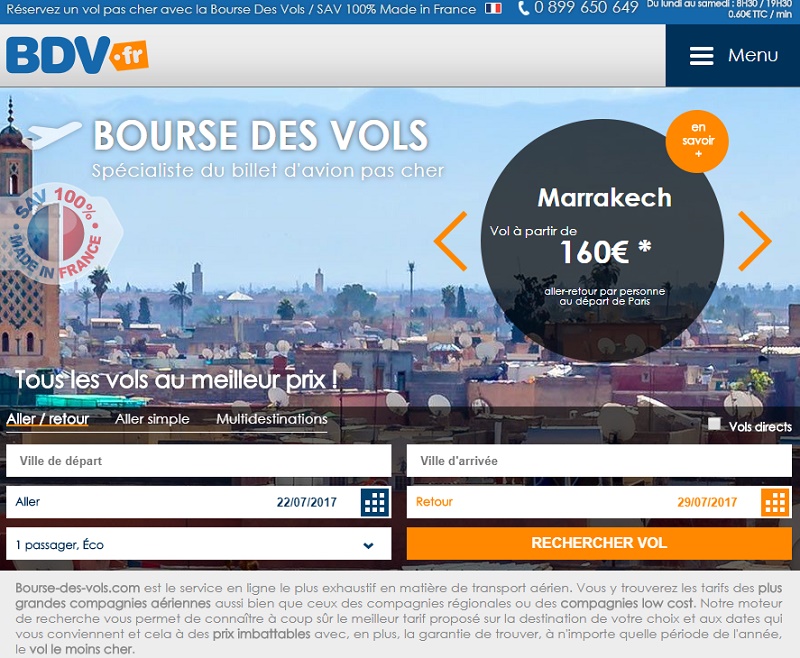Click the RECHERCHER VOL button

[x=599, y=543]
